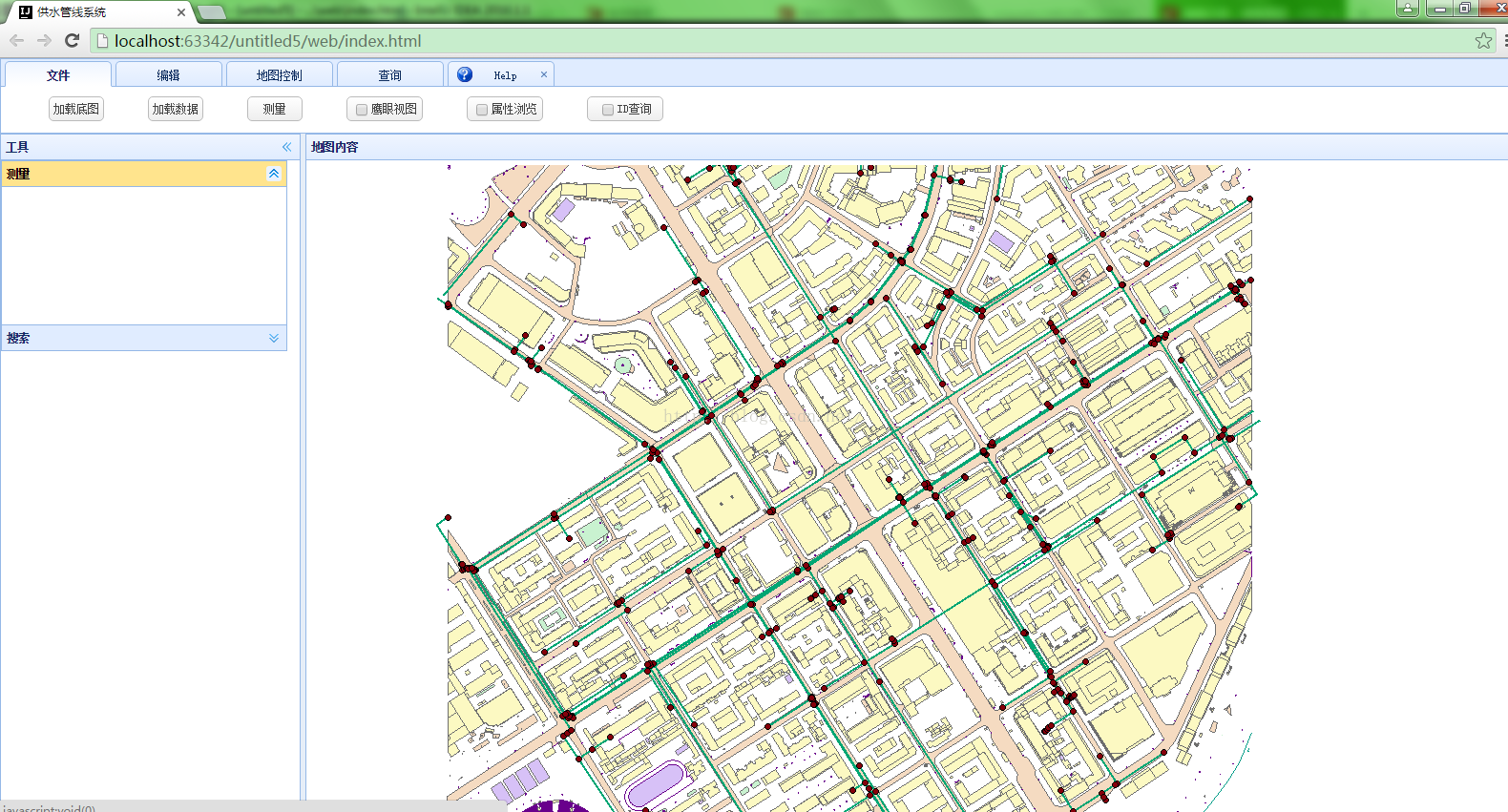The height and width of the screenshot is (812, 1508).
Task: Expand the 搜索 accordion section
Action: 274,338
